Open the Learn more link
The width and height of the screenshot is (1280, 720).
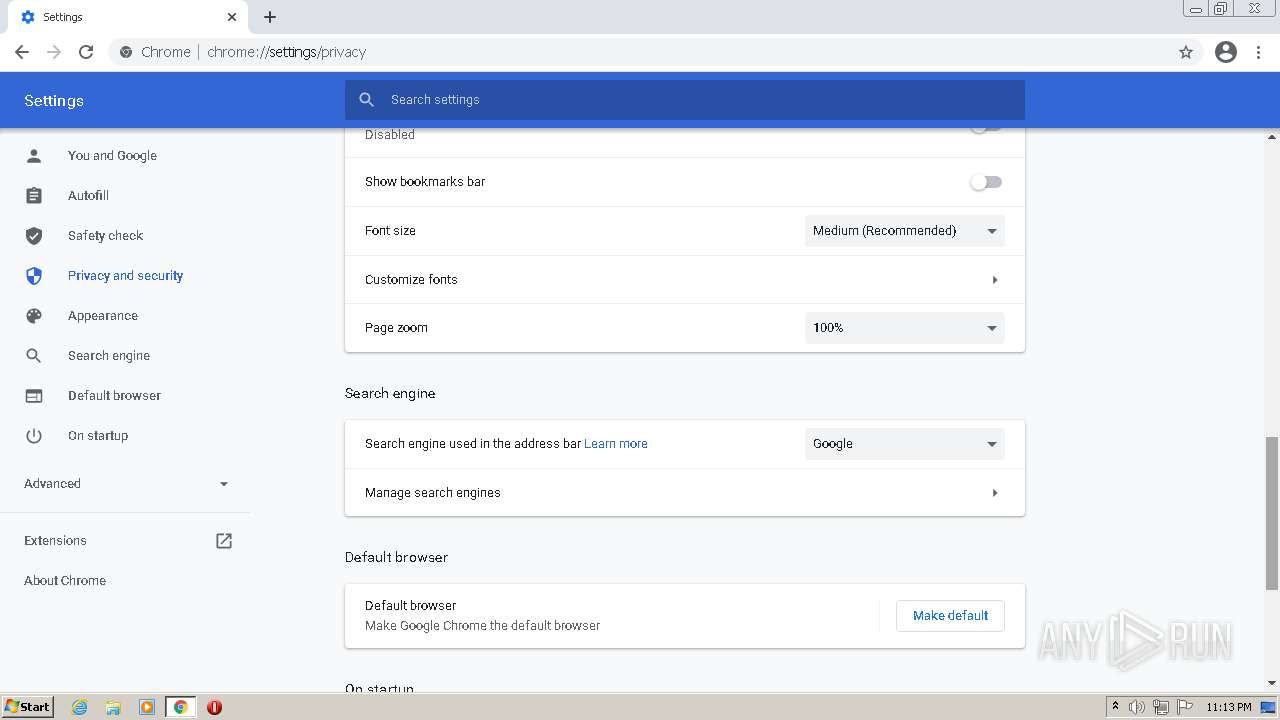pos(616,444)
